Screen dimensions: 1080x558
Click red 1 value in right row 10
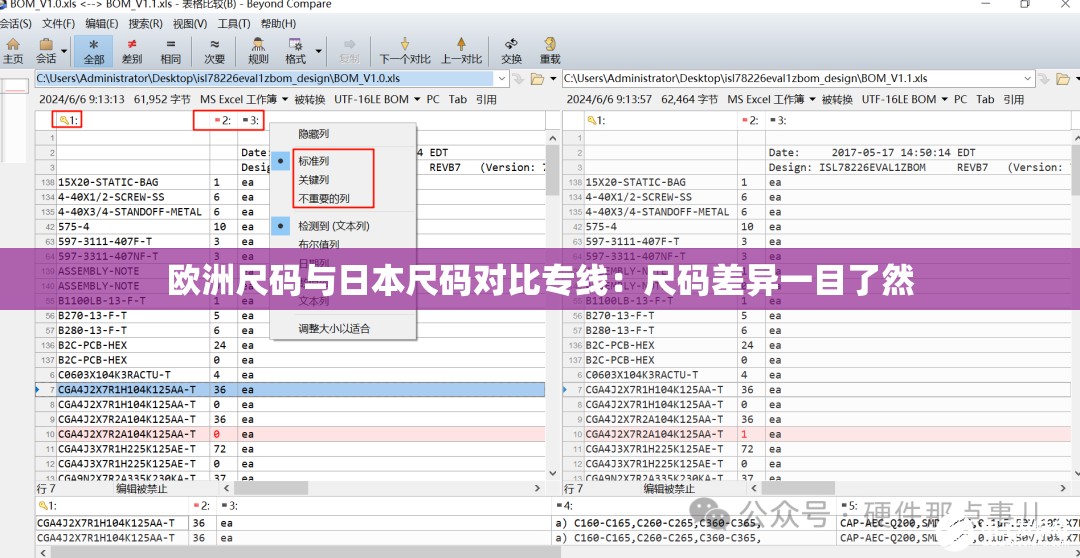pyautogui.click(x=744, y=434)
